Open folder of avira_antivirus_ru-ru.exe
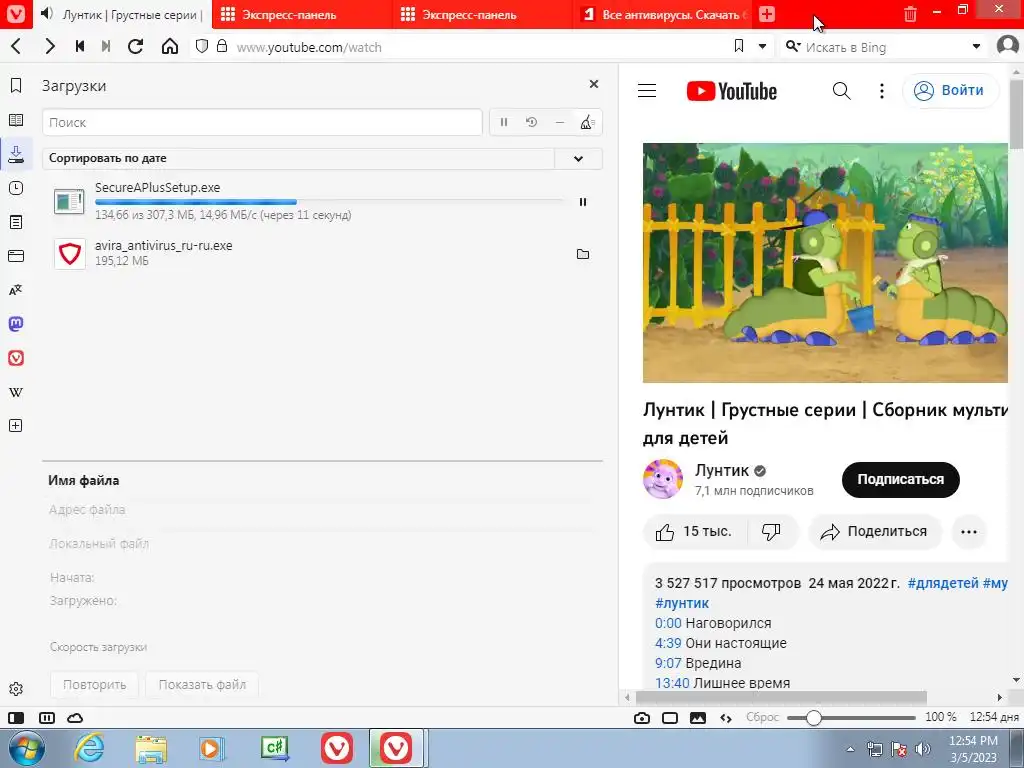This screenshot has height=768, width=1024. click(x=583, y=254)
